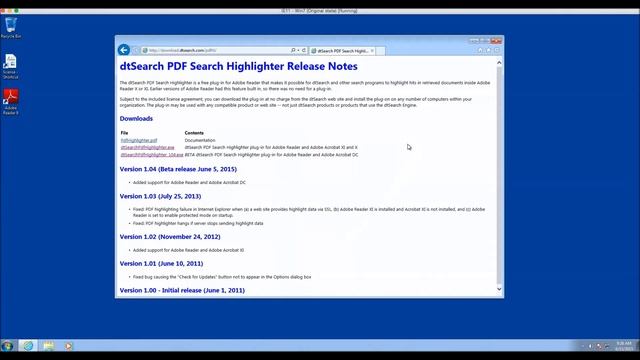The height and width of the screenshot is (360, 640).
Task: Click the 'Documentation' contents cell
Action: (x=200, y=140)
